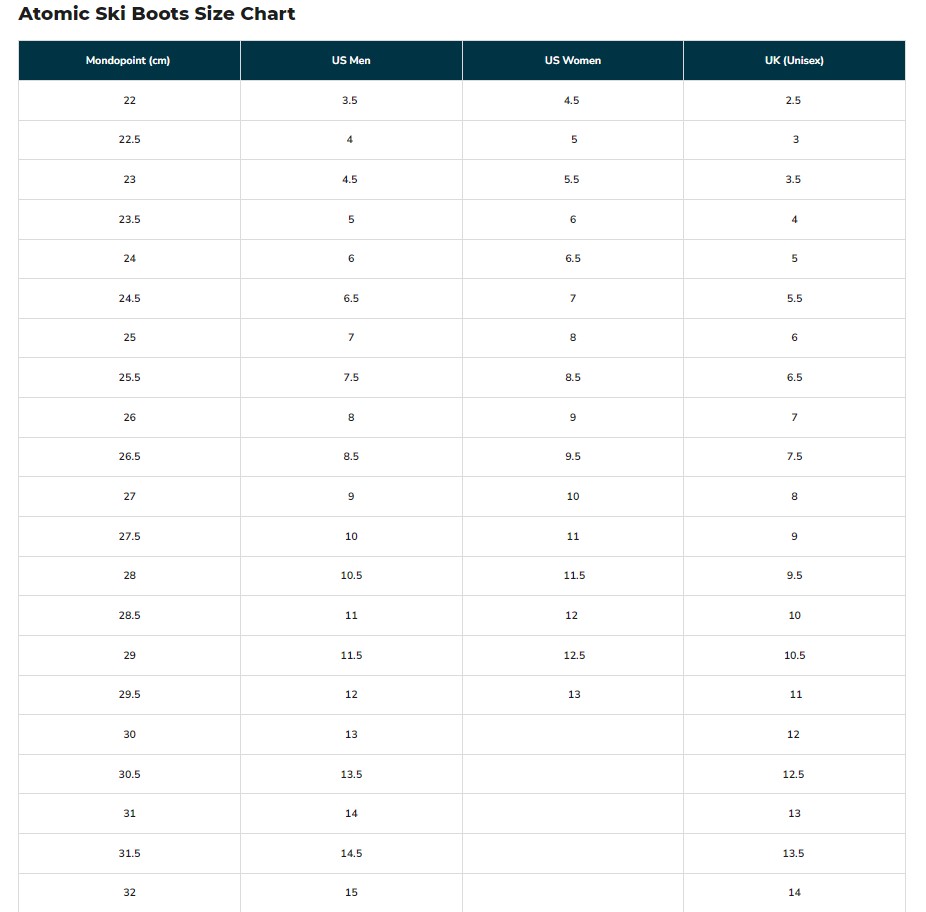Click UK Unisex 2.5 cell
Image resolution: width=926 pixels, height=912 pixels.
click(794, 101)
